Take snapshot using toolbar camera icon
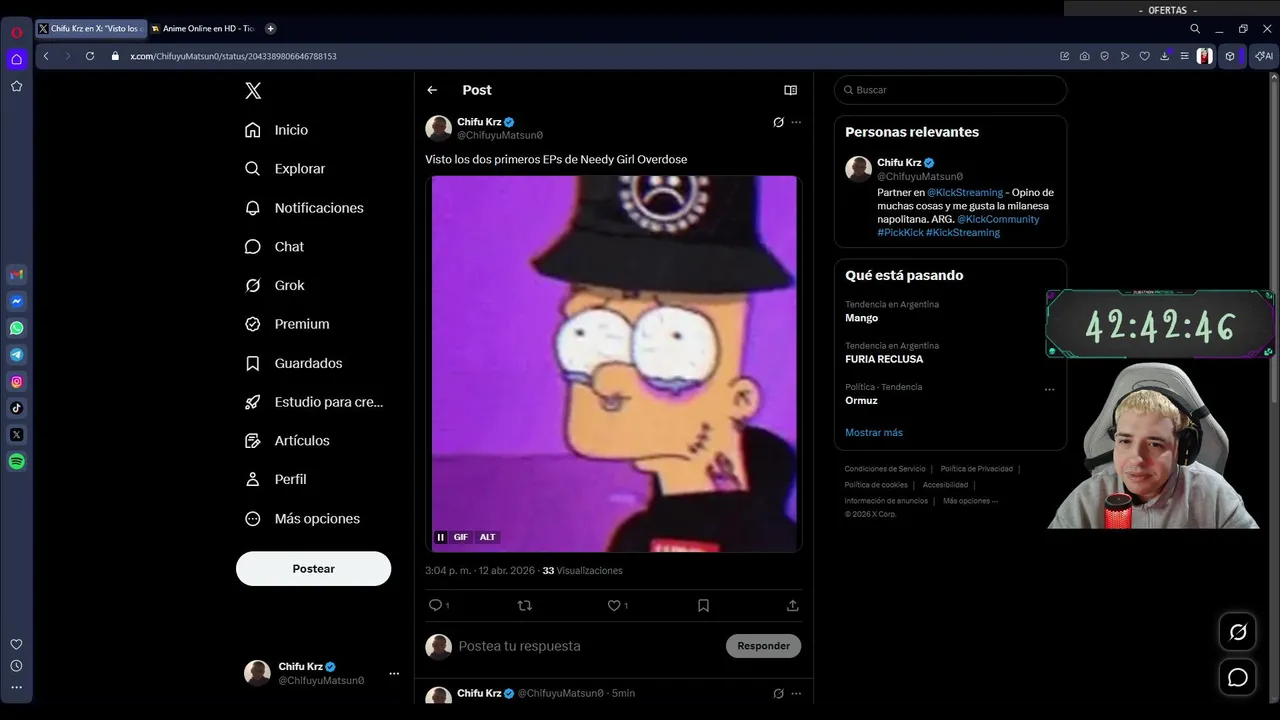Viewport: 1280px width, 720px height. click(x=1085, y=56)
